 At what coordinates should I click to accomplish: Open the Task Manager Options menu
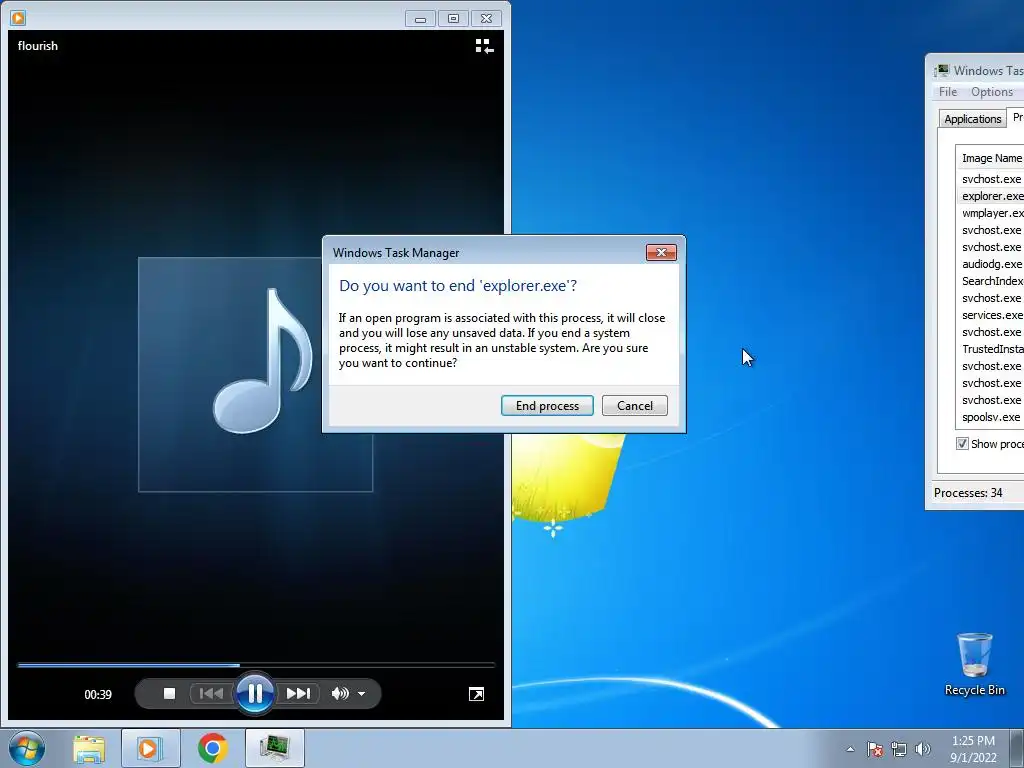click(x=991, y=92)
